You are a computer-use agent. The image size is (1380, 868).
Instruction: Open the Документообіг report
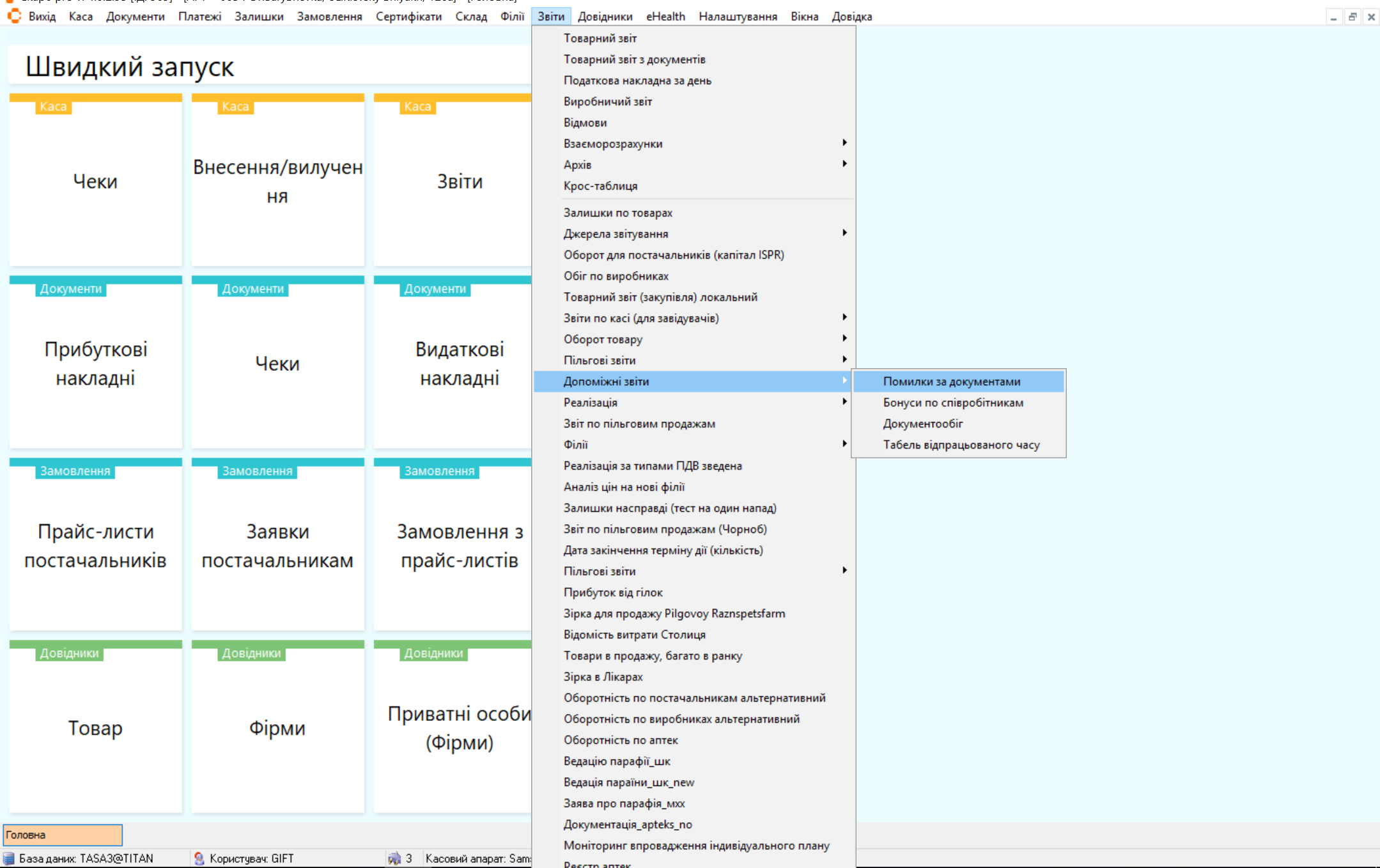tap(922, 424)
